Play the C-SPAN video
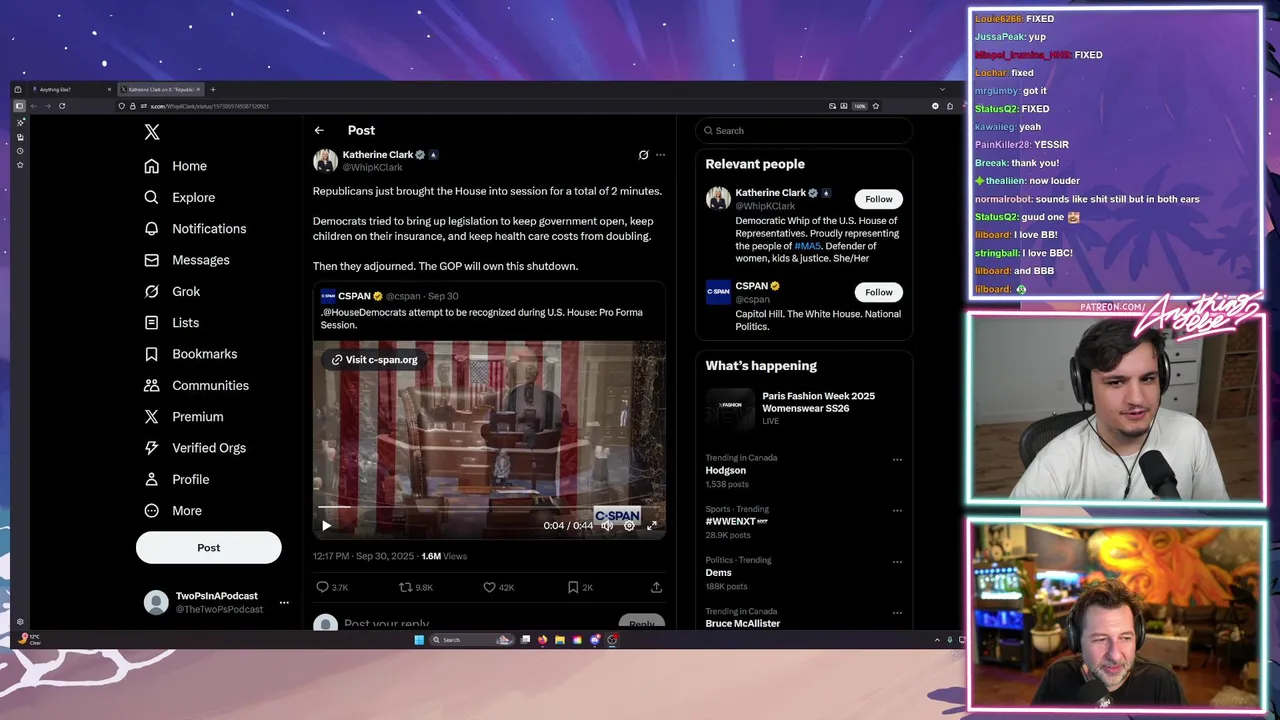 pyautogui.click(x=326, y=525)
